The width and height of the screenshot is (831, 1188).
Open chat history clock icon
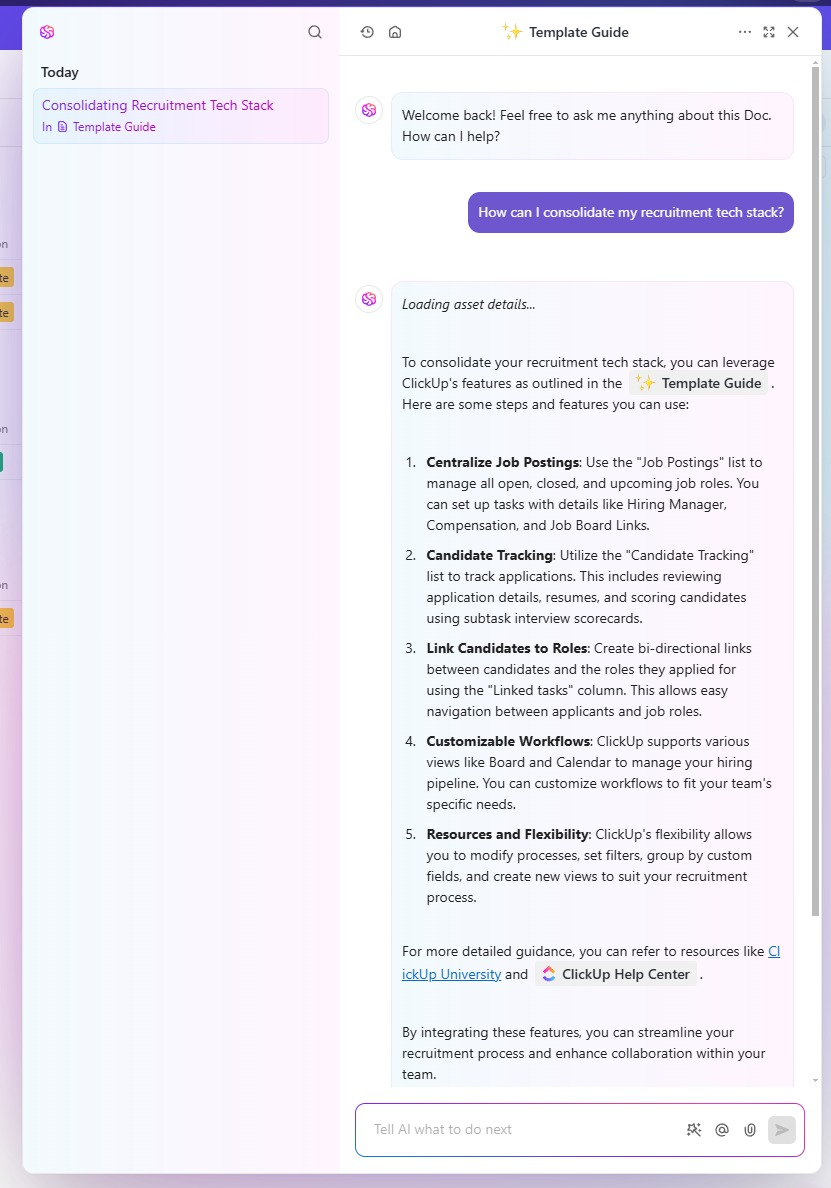click(x=367, y=32)
